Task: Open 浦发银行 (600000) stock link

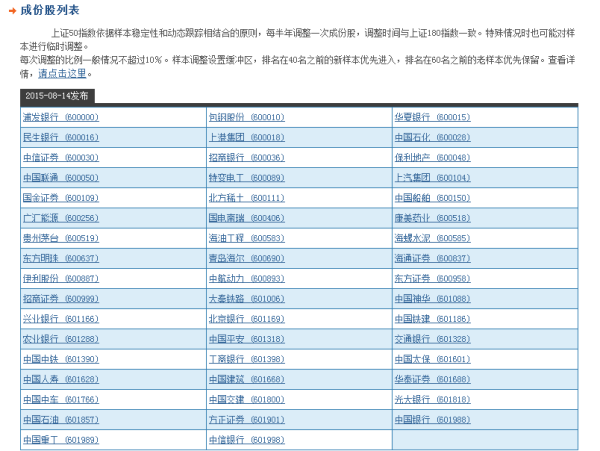Action: click(60, 117)
